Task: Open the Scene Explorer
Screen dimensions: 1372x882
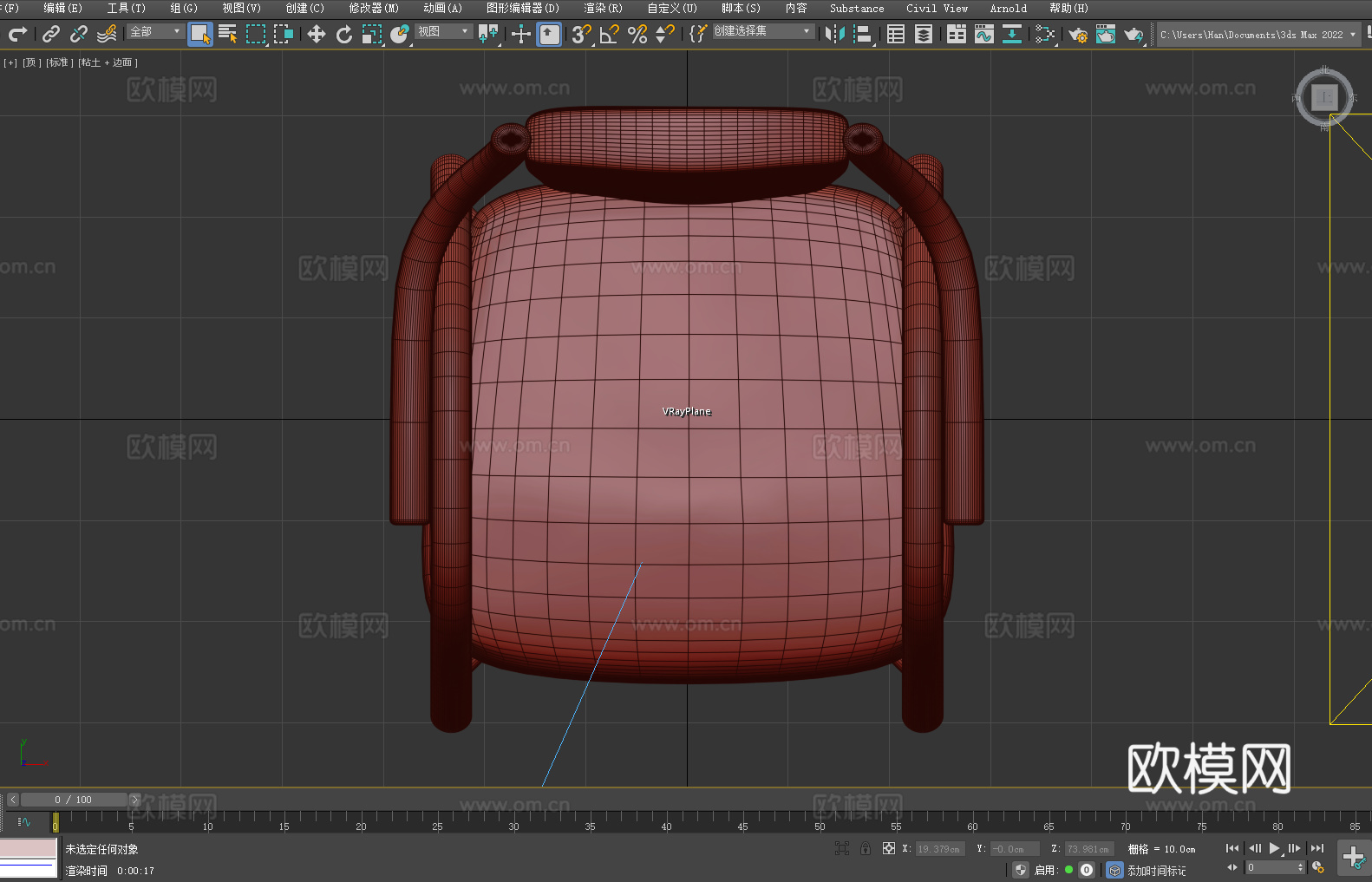Action: tap(896, 34)
